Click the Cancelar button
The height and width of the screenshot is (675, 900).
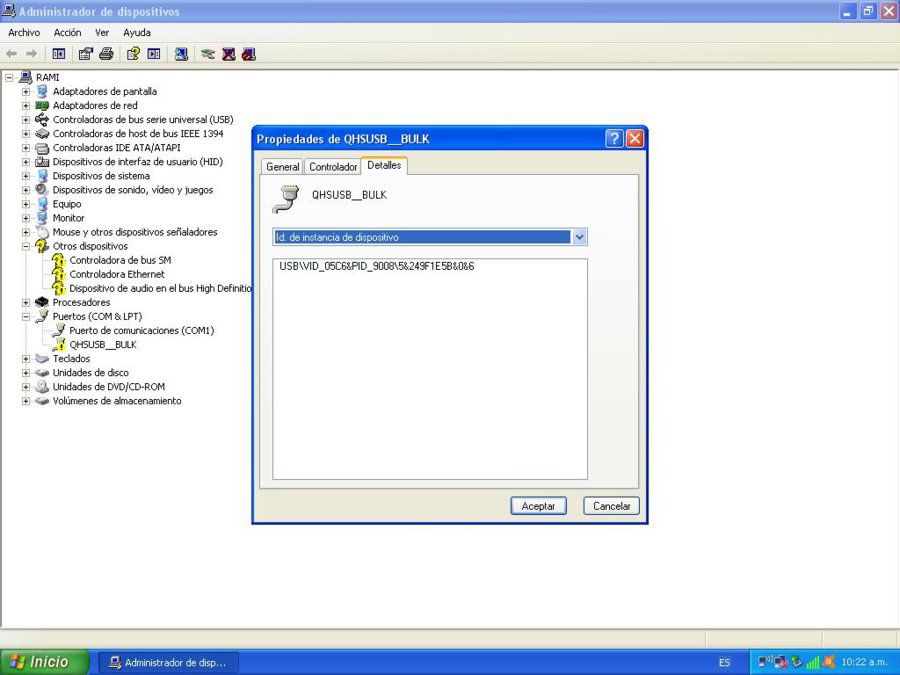(611, 506)
